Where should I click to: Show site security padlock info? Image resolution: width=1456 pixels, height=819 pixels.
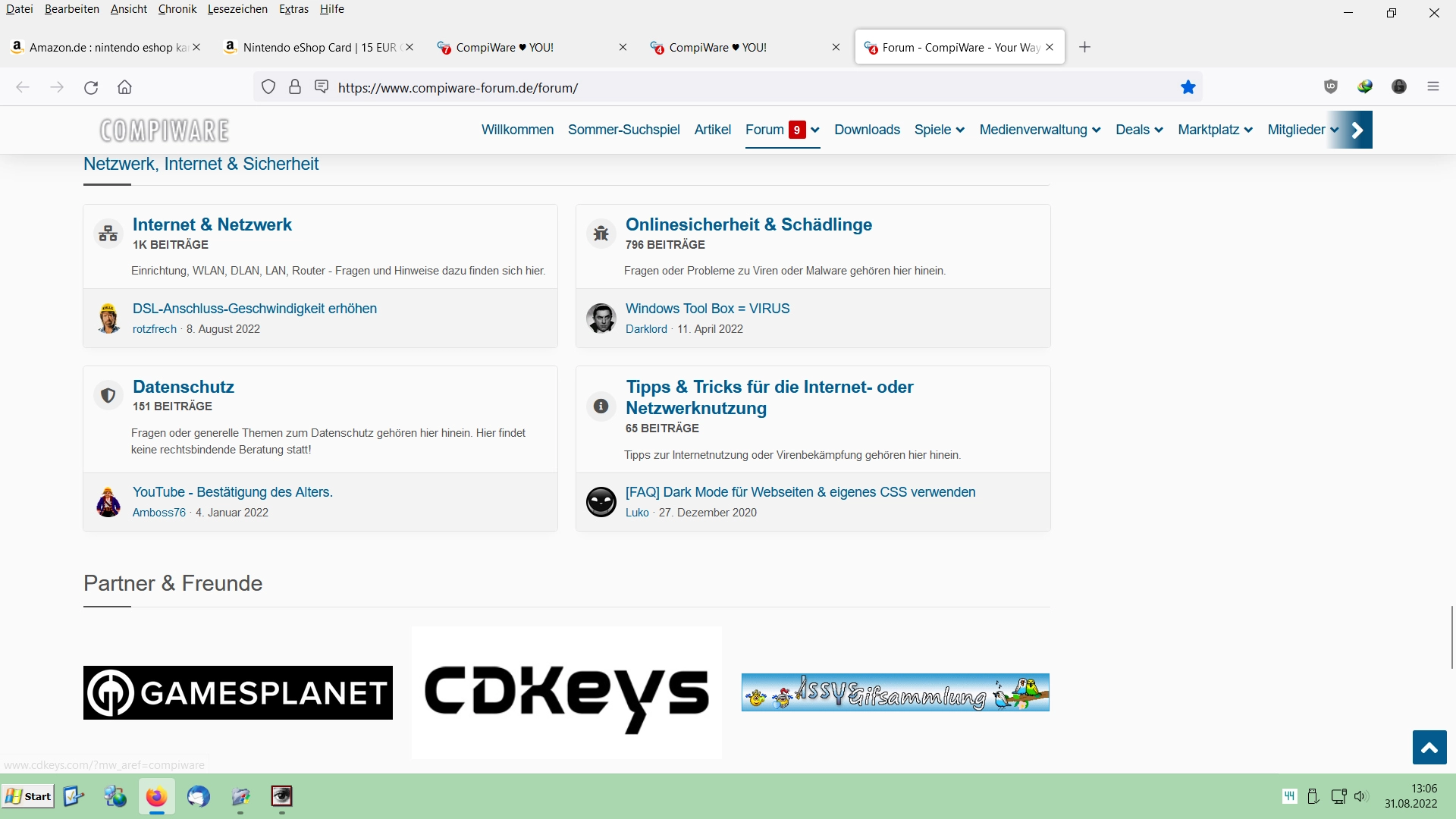coord(295,87)
